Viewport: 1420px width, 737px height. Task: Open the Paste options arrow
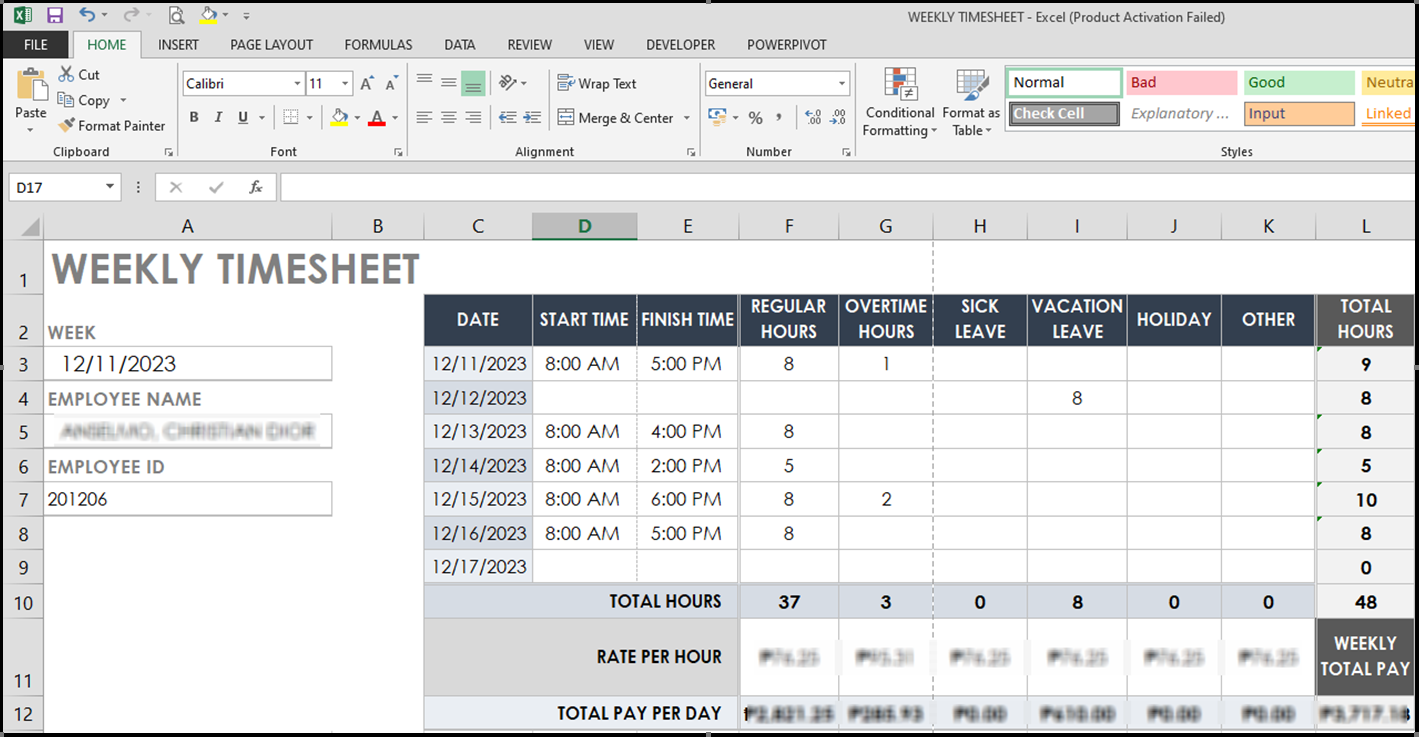point(31,130)
